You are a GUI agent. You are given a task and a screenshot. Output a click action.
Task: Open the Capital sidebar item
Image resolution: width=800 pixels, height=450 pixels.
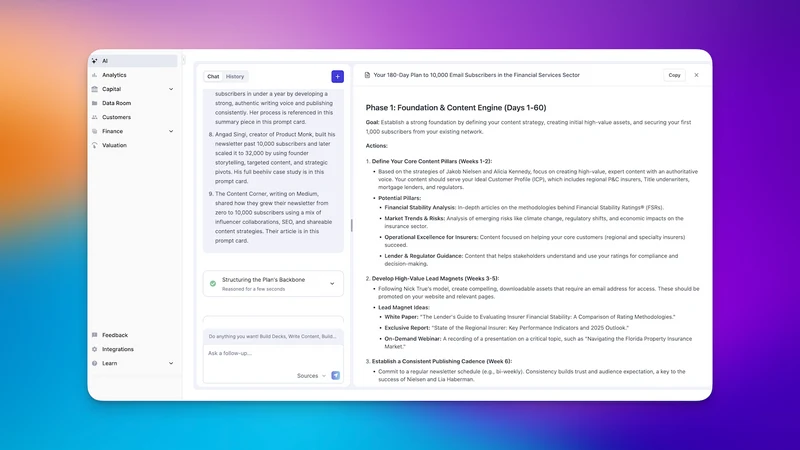pyautogui.click(x=134, y=89)
